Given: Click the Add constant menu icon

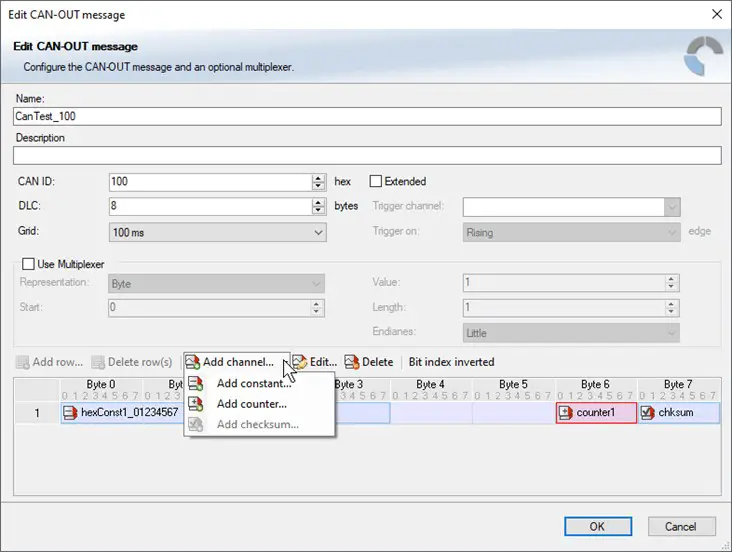Looking at the screenshot, I should 196,383.
